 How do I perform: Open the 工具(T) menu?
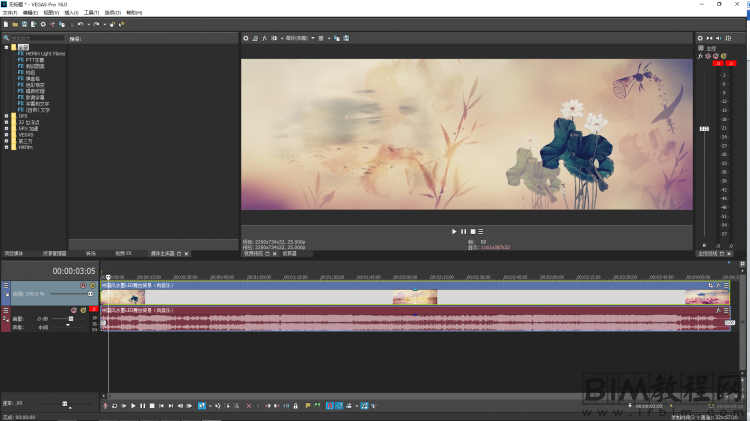coord(91,12)
